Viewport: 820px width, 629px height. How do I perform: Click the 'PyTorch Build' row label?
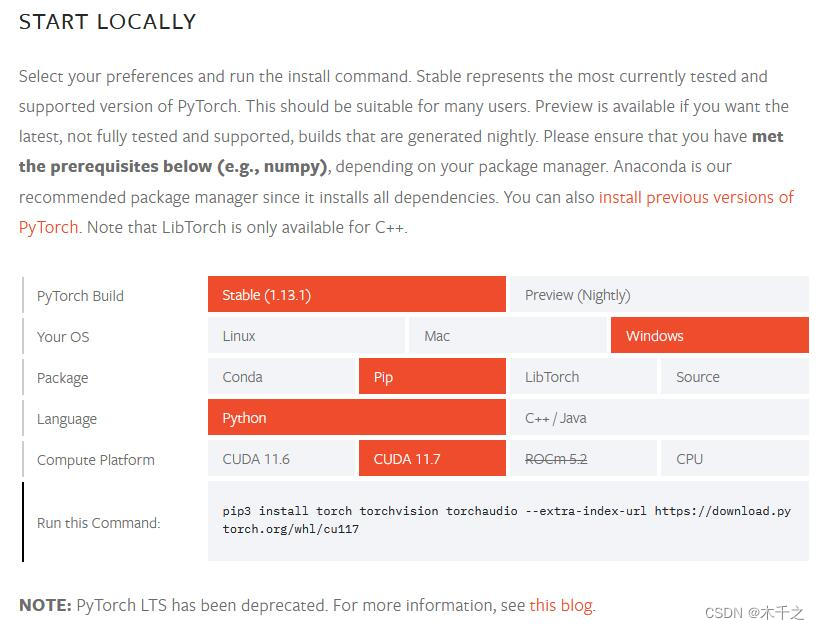coord(80,296)
